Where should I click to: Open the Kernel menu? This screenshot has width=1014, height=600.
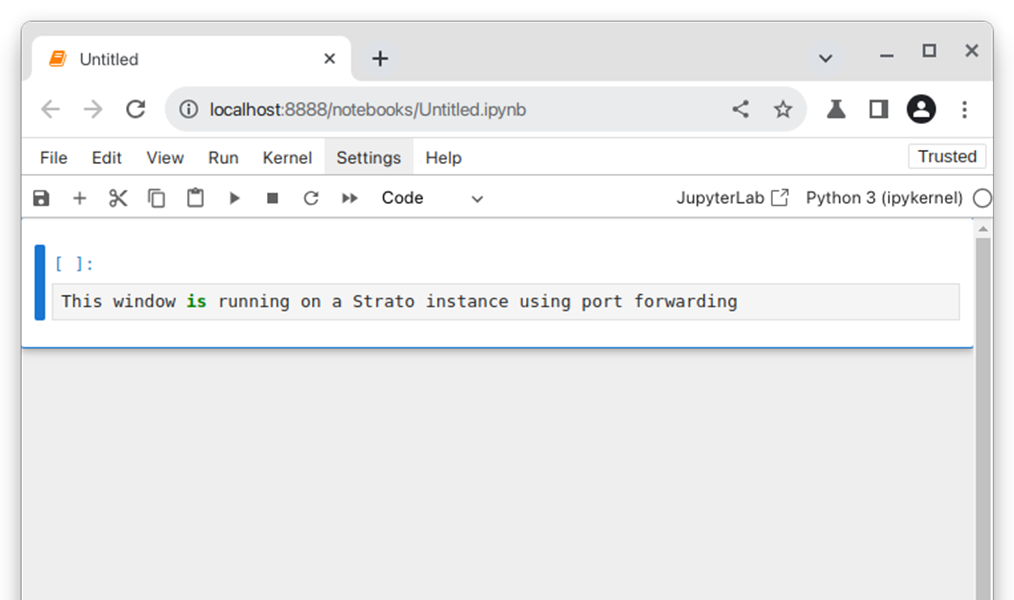287,157
